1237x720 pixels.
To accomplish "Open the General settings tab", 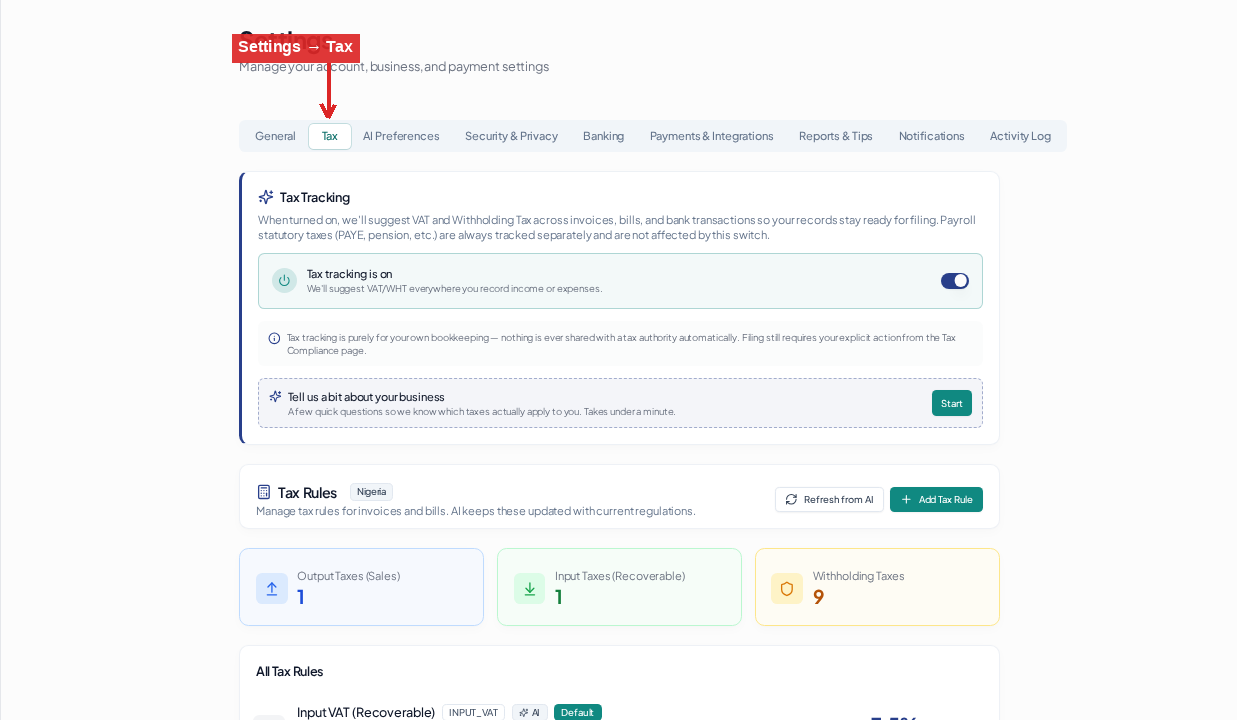I will 275,136.
